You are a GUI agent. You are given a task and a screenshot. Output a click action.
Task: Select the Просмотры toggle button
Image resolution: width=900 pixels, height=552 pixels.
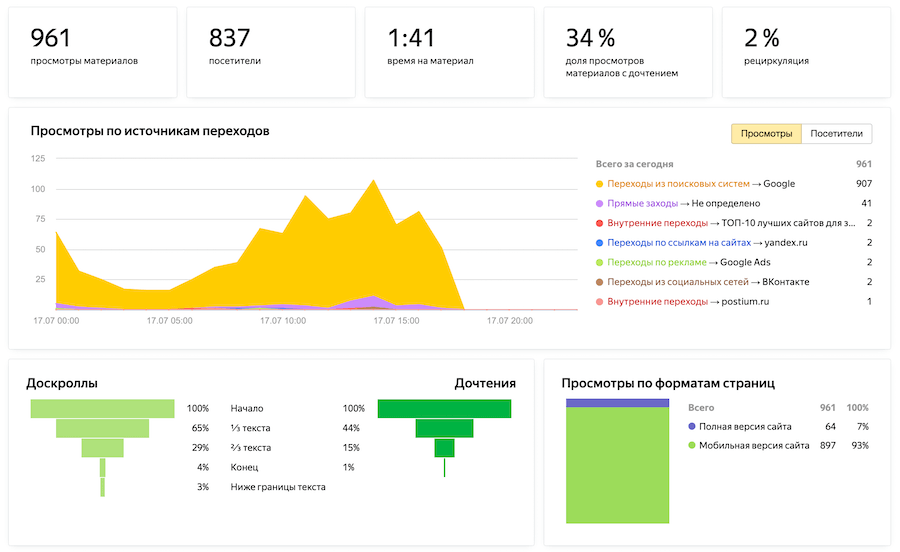click(766, 134)
